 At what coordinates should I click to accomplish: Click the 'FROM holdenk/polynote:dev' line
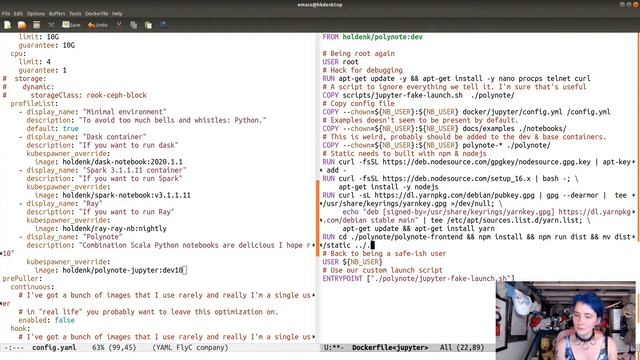372,37
